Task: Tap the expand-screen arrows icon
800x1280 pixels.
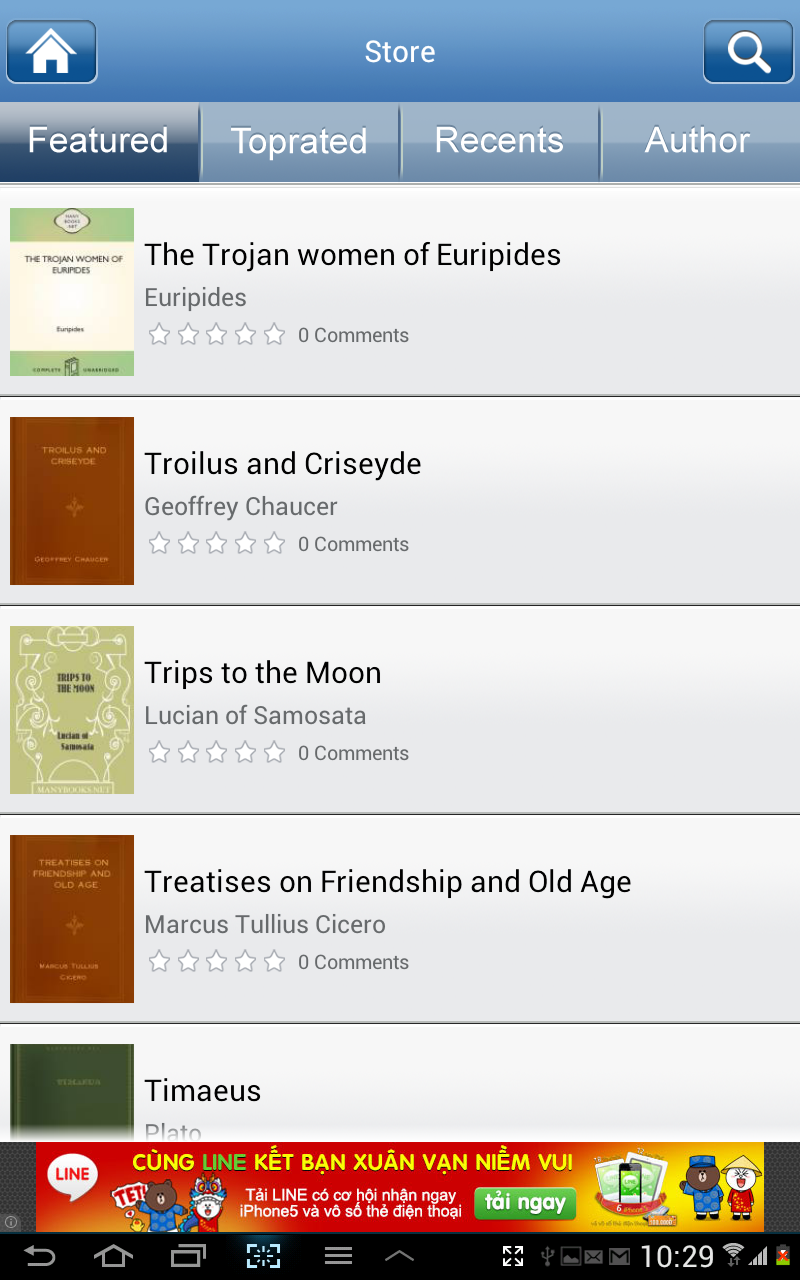Action: [x=513, y=1256]
